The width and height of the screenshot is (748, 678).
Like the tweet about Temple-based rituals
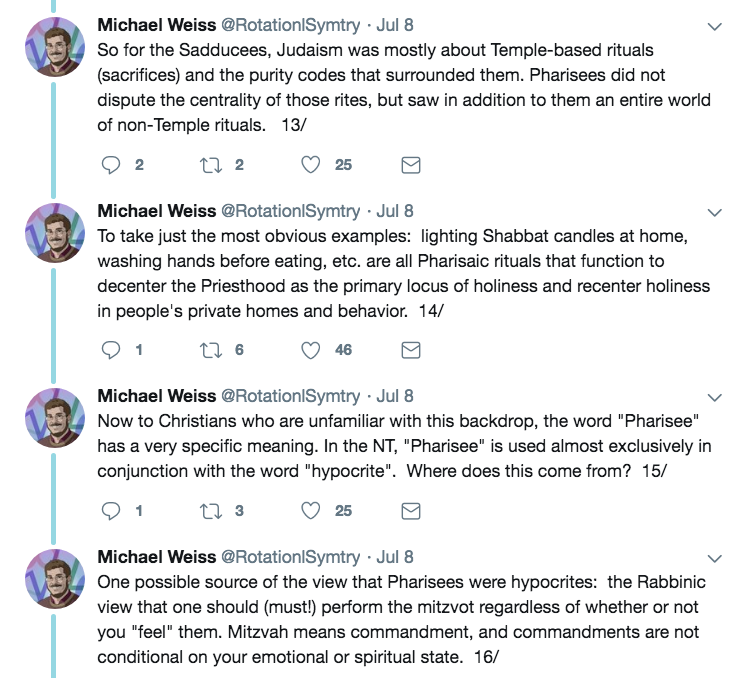312,165
